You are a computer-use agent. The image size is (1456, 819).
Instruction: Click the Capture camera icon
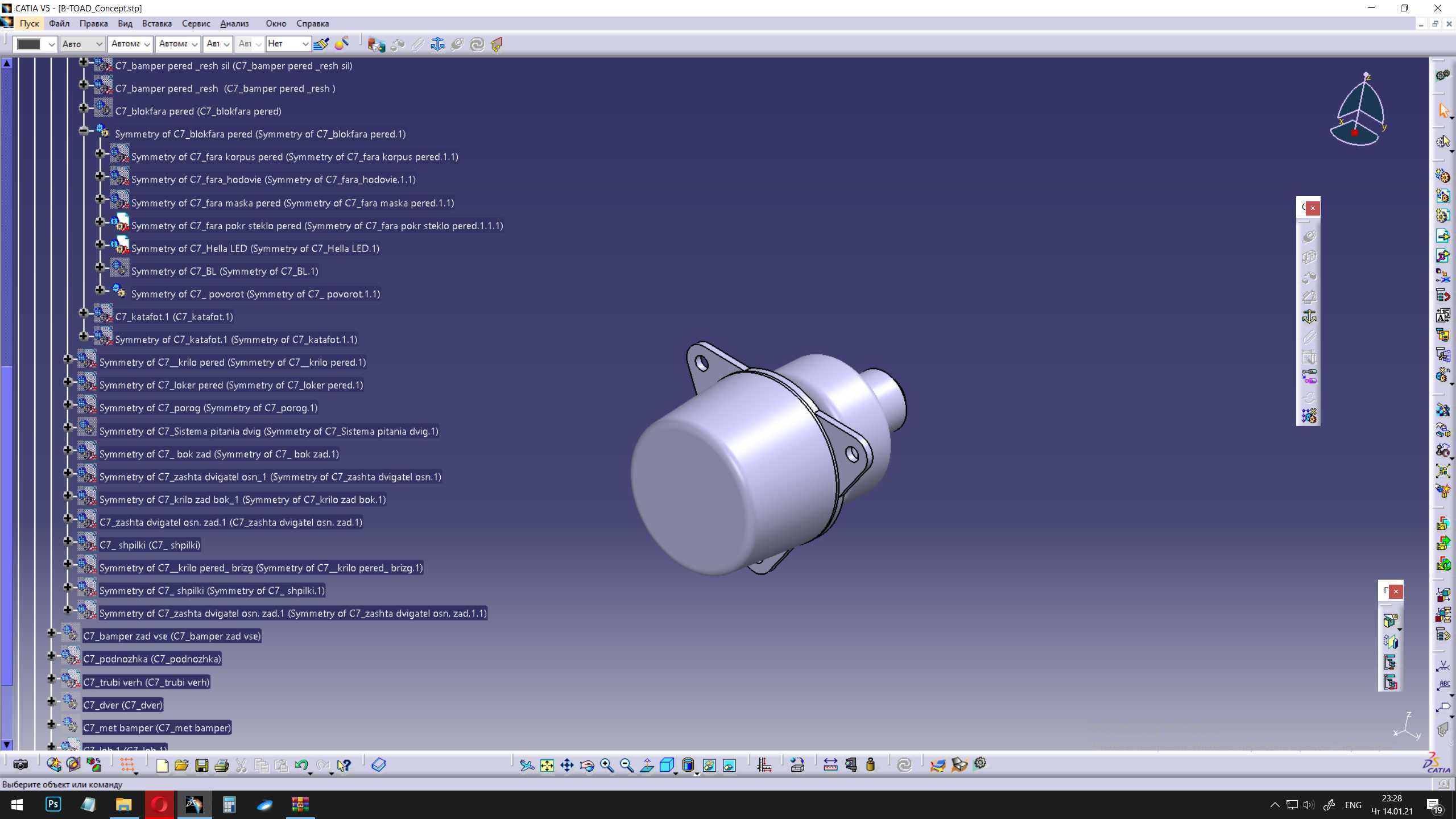(20, 765)
